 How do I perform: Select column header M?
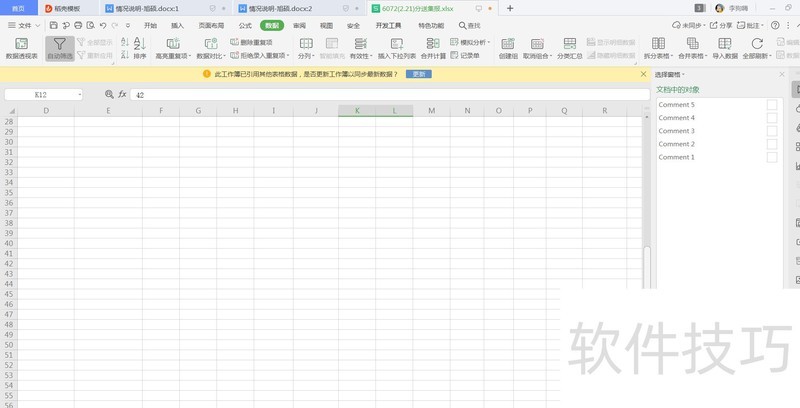coord(432,111)
